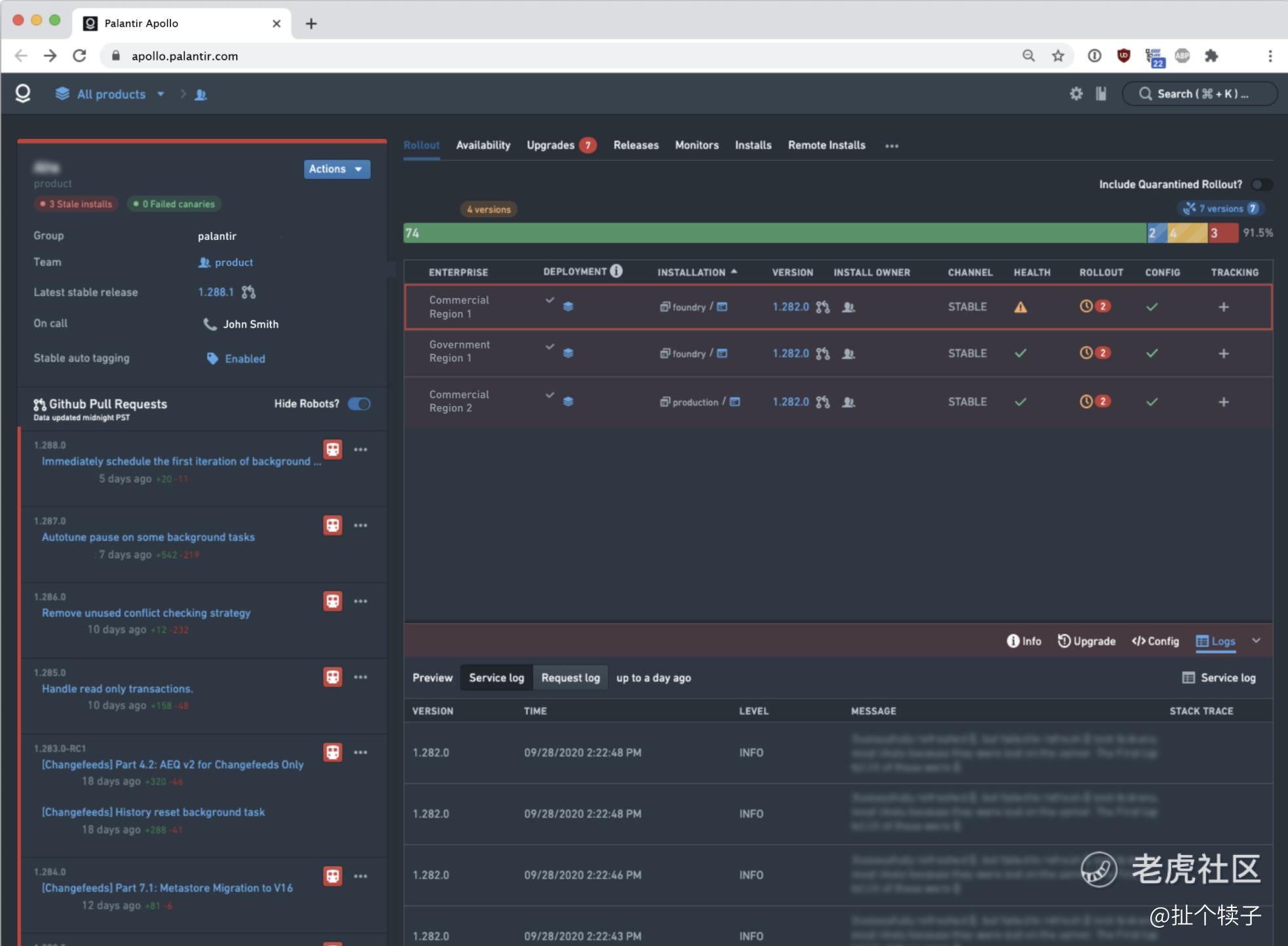Switch to the panel's Info tab
Screen dimensions: 1288x946
pos(1024,641)
